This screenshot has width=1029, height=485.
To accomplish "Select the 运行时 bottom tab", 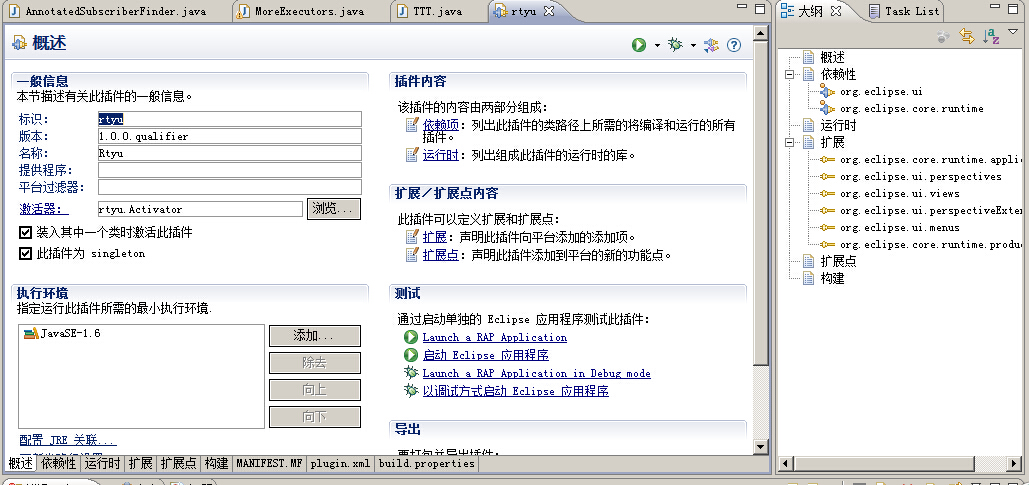I will pos(102,463).
